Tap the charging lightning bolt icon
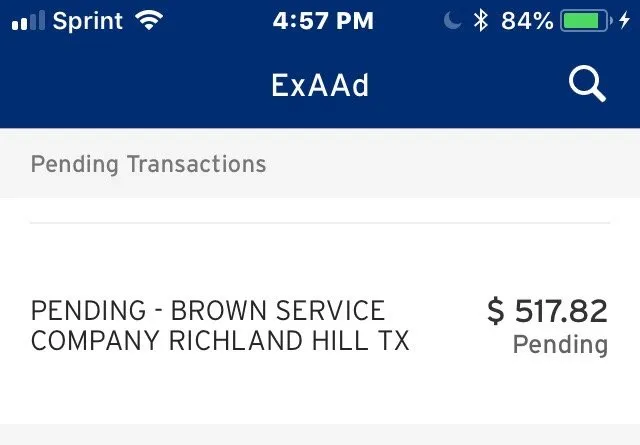Screen dimensions: 640x445 point(625,20)
